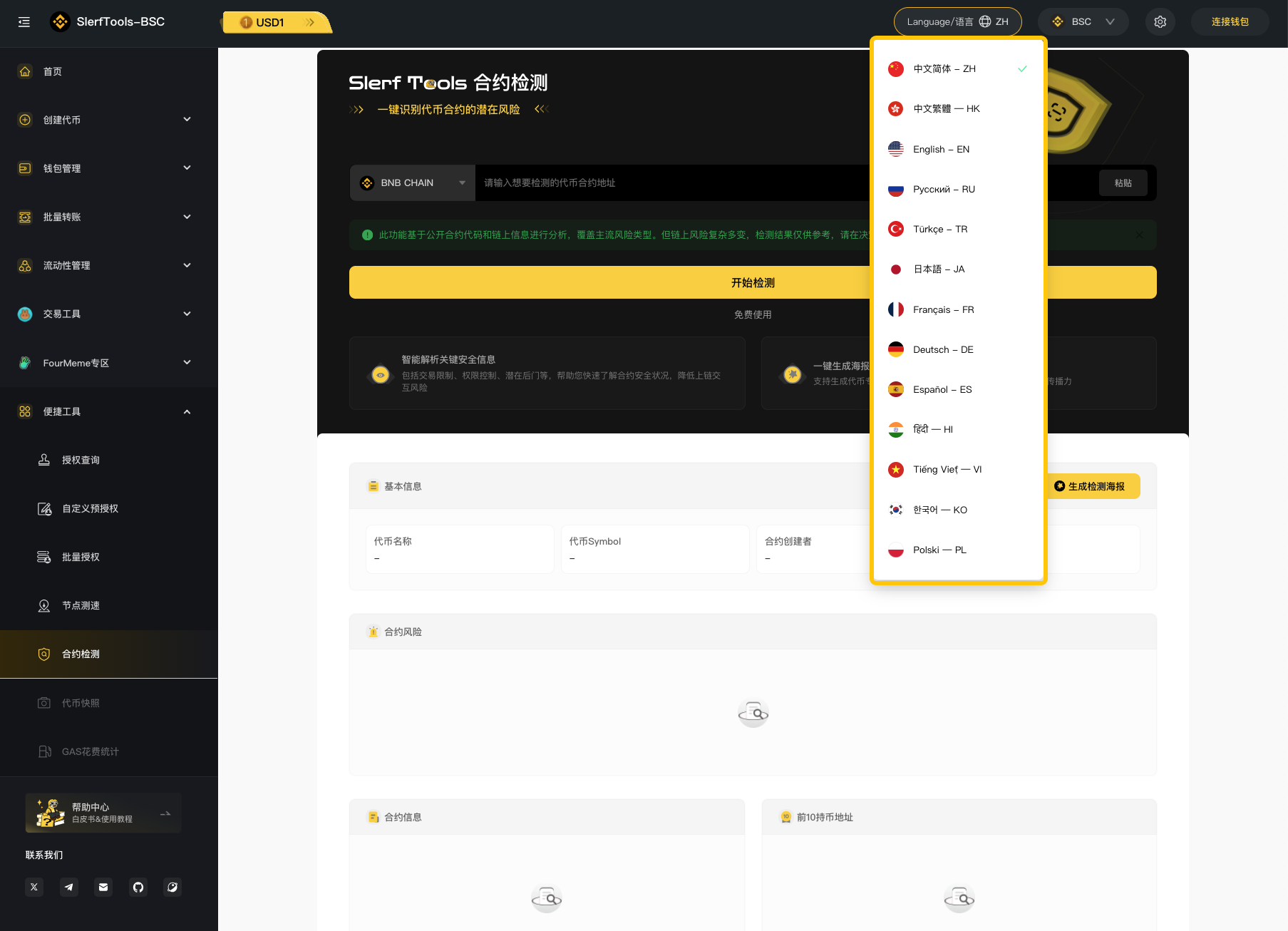Screen dimensions: 1288x931
Task: Open 授权查询 in the sidebar
Action: tap(81, 460)
